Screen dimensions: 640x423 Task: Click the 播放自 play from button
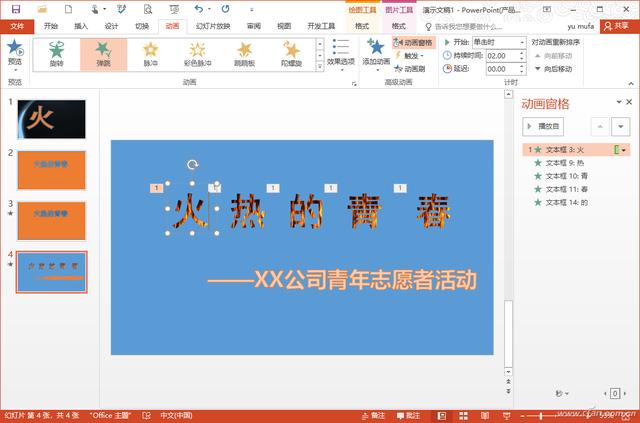[543, 127]
